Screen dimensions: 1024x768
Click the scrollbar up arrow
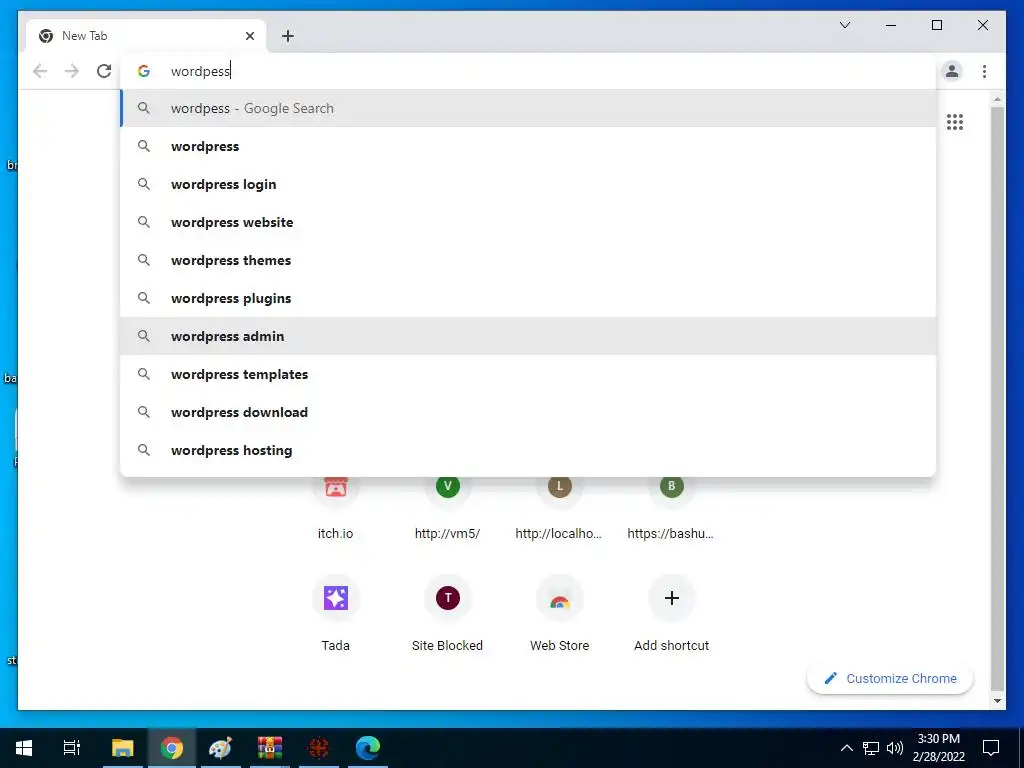click(x=997, y=100)
